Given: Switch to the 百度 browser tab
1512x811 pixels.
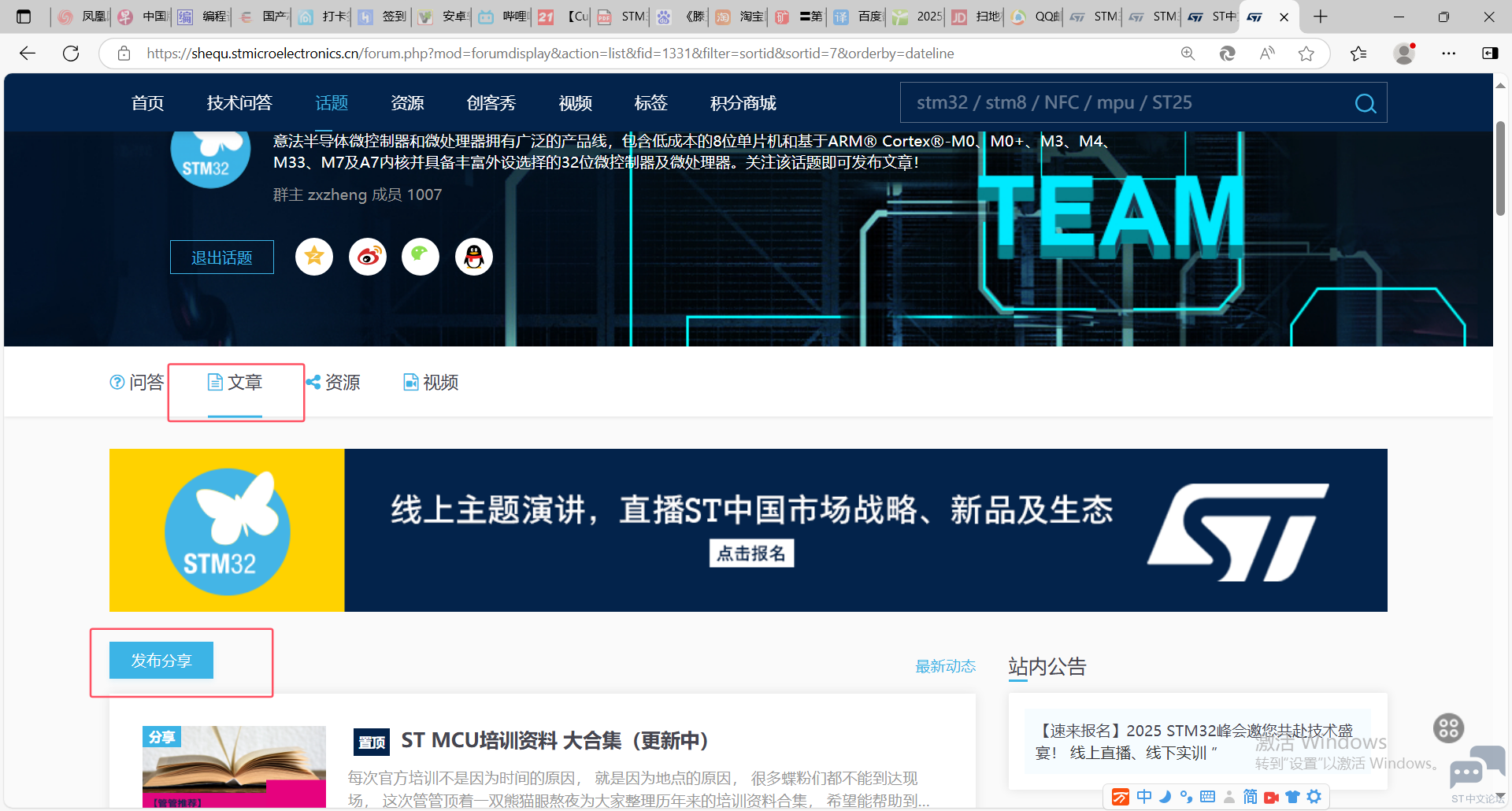Looking at the screenshot, I should (858, 17).
